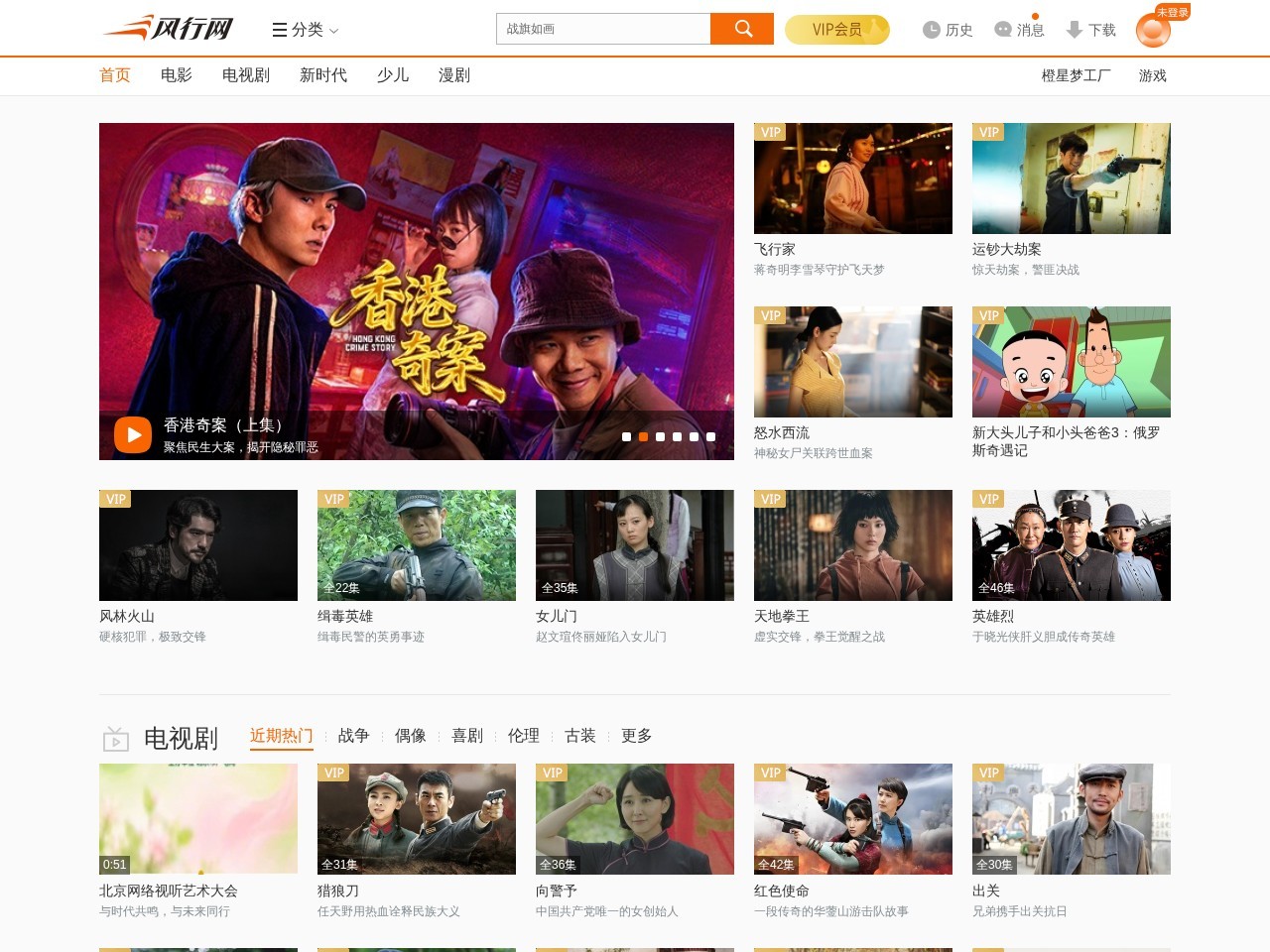Click the 英雄烈 title text
The image size is (1270, 952).
(993, 617)
